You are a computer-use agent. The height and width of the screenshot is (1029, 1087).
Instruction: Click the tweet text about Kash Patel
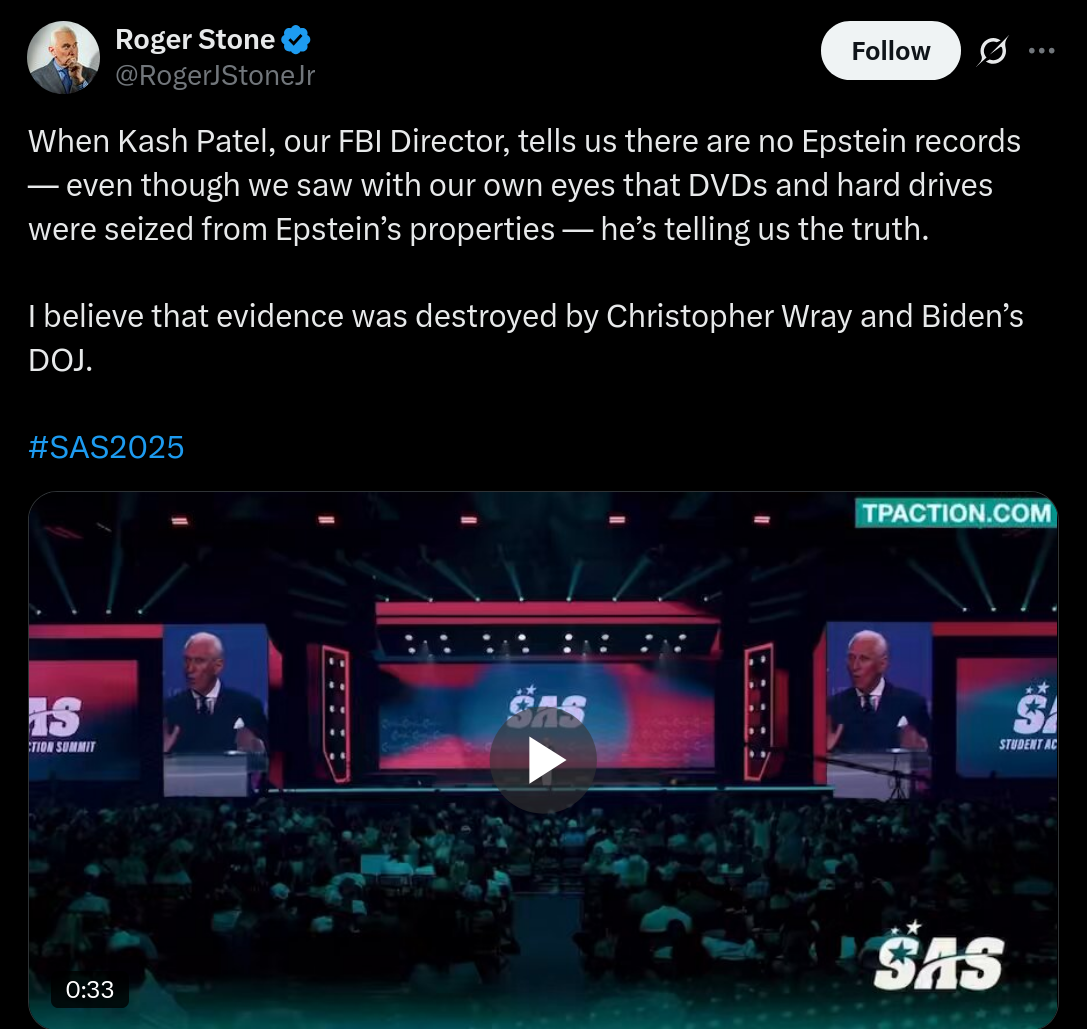pyautogui.click(x=524, y=185)
